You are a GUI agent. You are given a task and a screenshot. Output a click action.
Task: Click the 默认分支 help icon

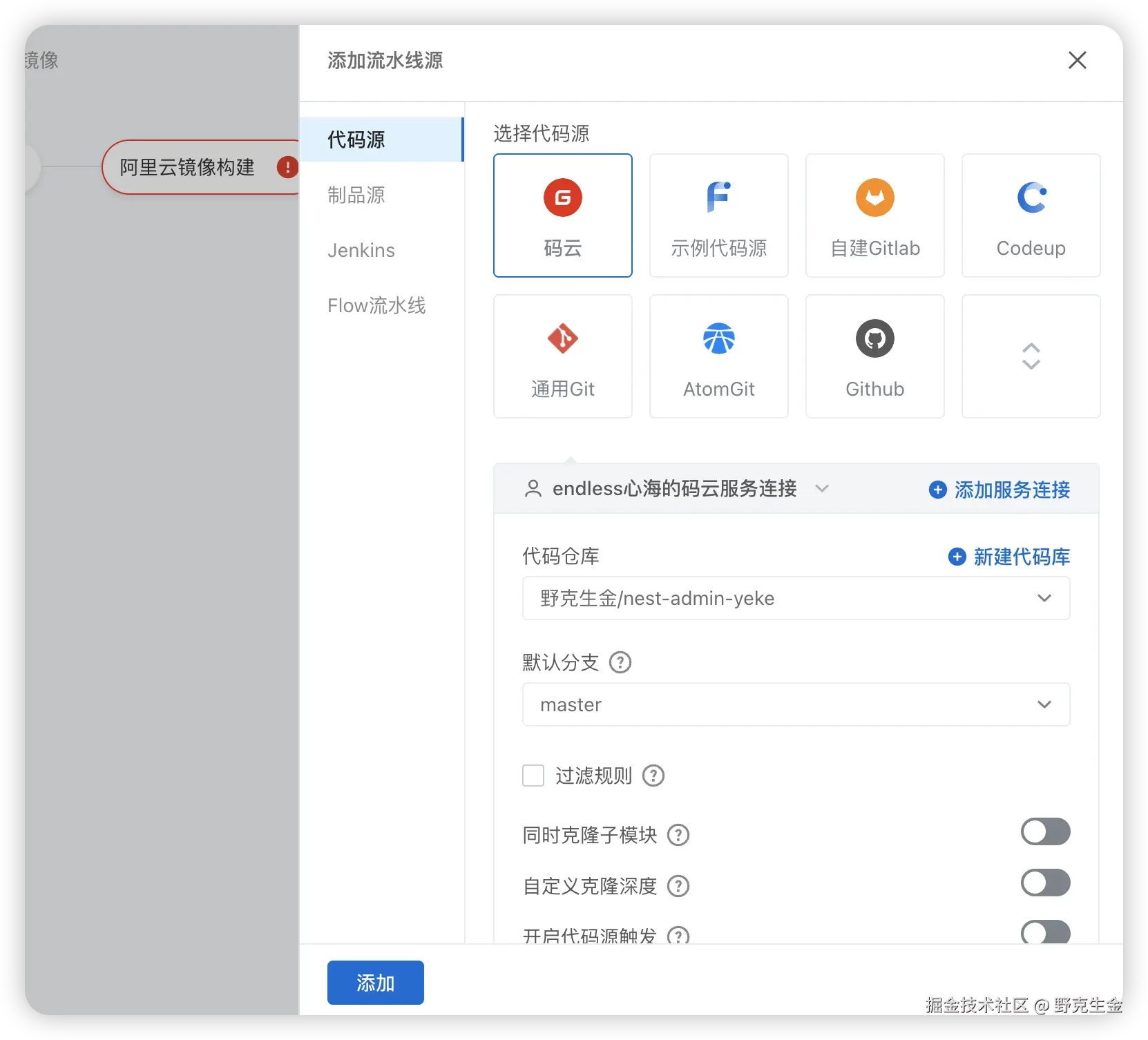620,662
